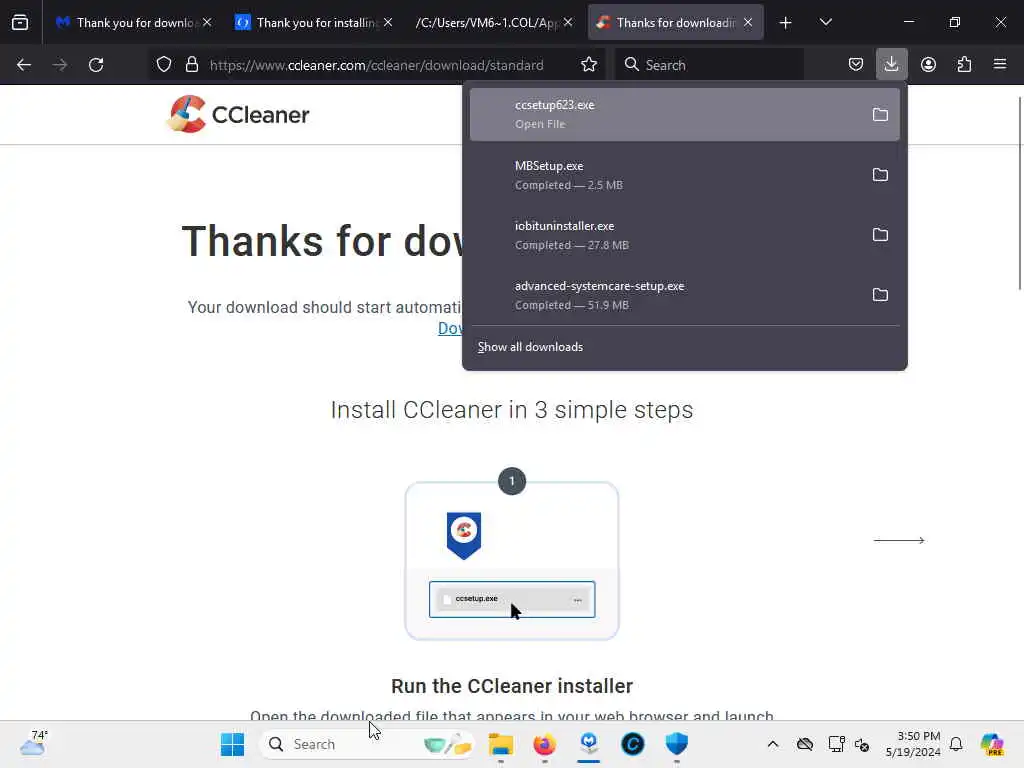Screen dimensions: 1024x768
Task: Show MBSetup.exe in folder
Action: tap(880, 175)
